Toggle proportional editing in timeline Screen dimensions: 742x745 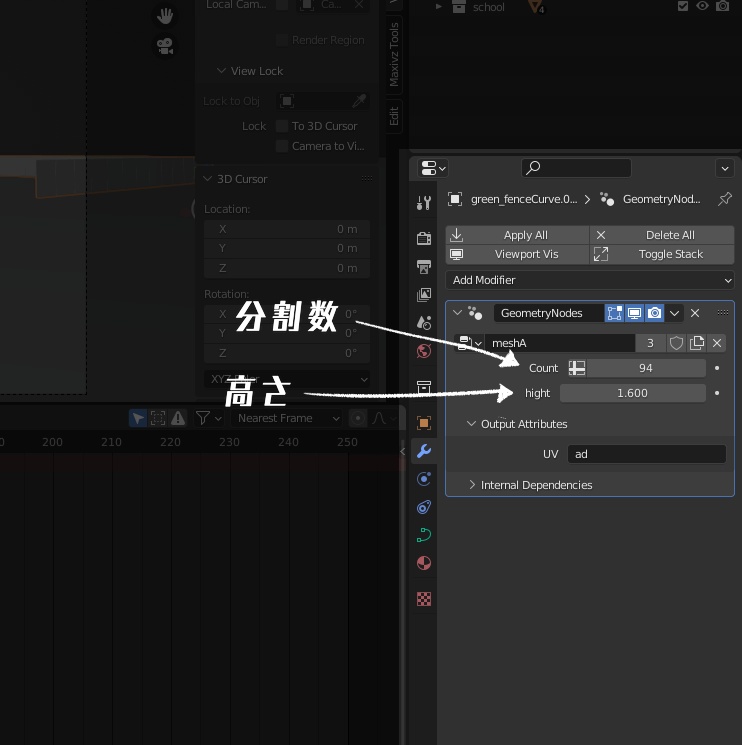(358, 418)
